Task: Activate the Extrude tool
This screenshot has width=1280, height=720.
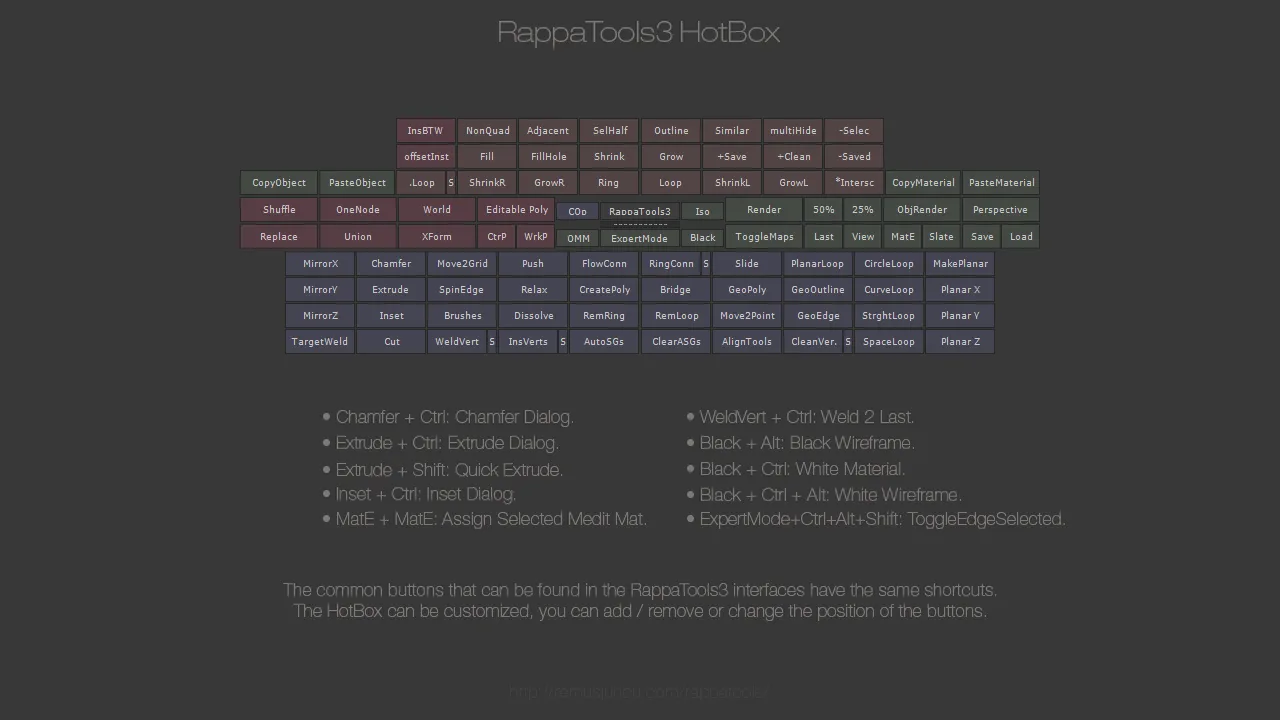Action: point(390,289)
